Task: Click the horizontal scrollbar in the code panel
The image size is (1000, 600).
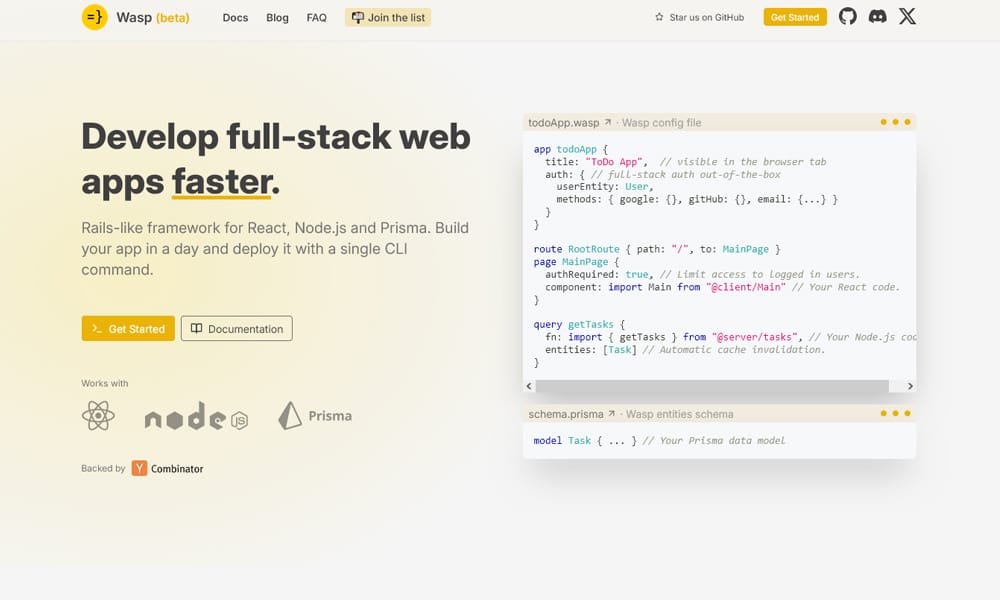Action: click(x=712, y=386)
